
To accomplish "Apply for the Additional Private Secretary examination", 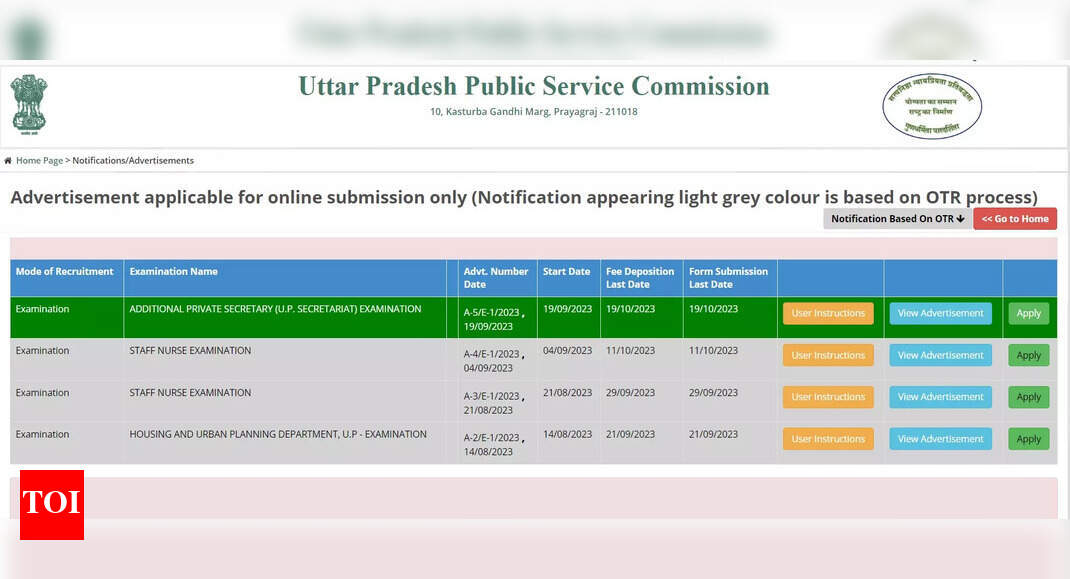I will coord(1028,313).
